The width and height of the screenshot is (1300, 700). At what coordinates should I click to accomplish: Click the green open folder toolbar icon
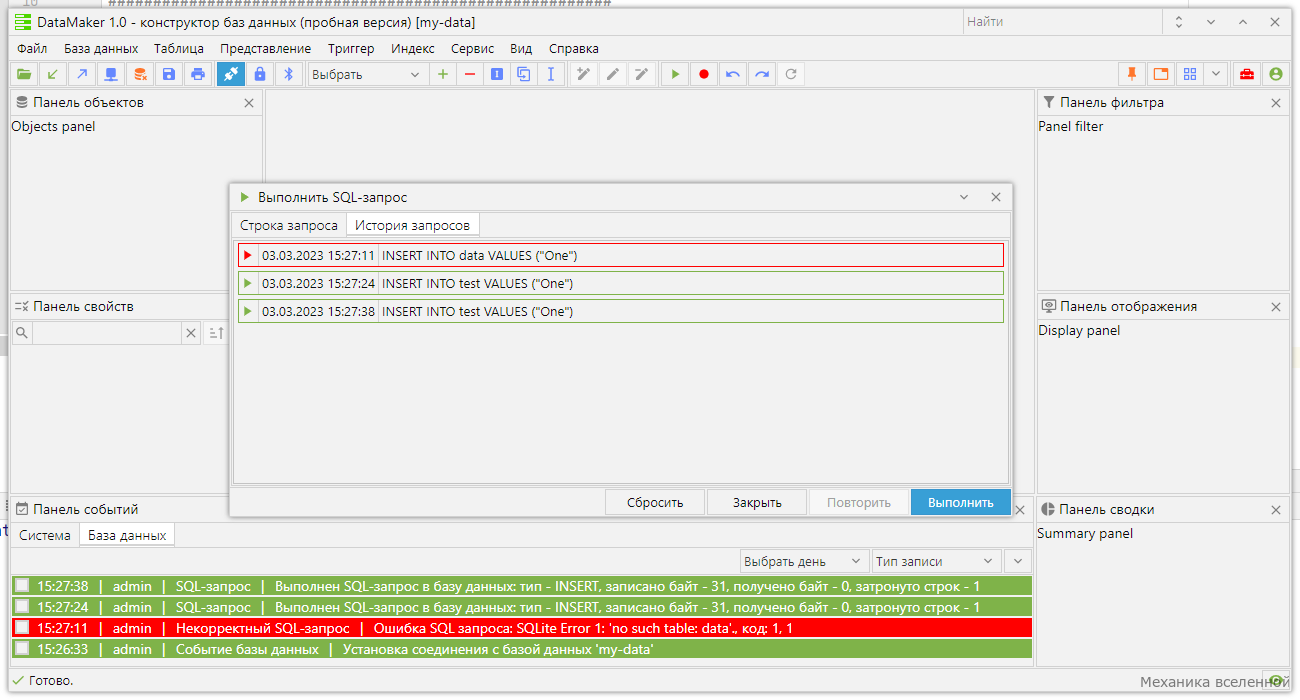coord(24,74)
